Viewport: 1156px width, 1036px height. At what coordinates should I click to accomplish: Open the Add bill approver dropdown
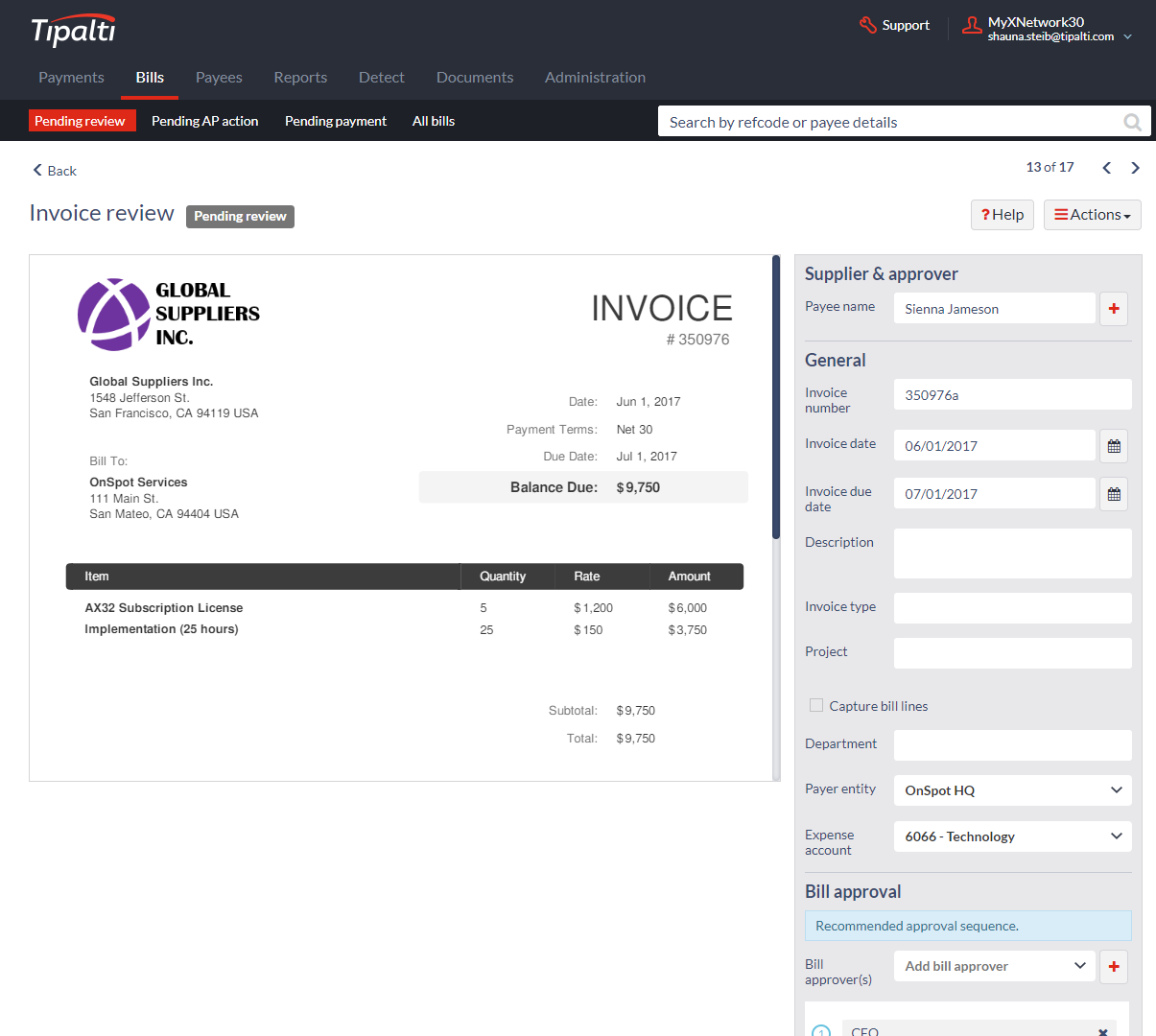point(995,966)
